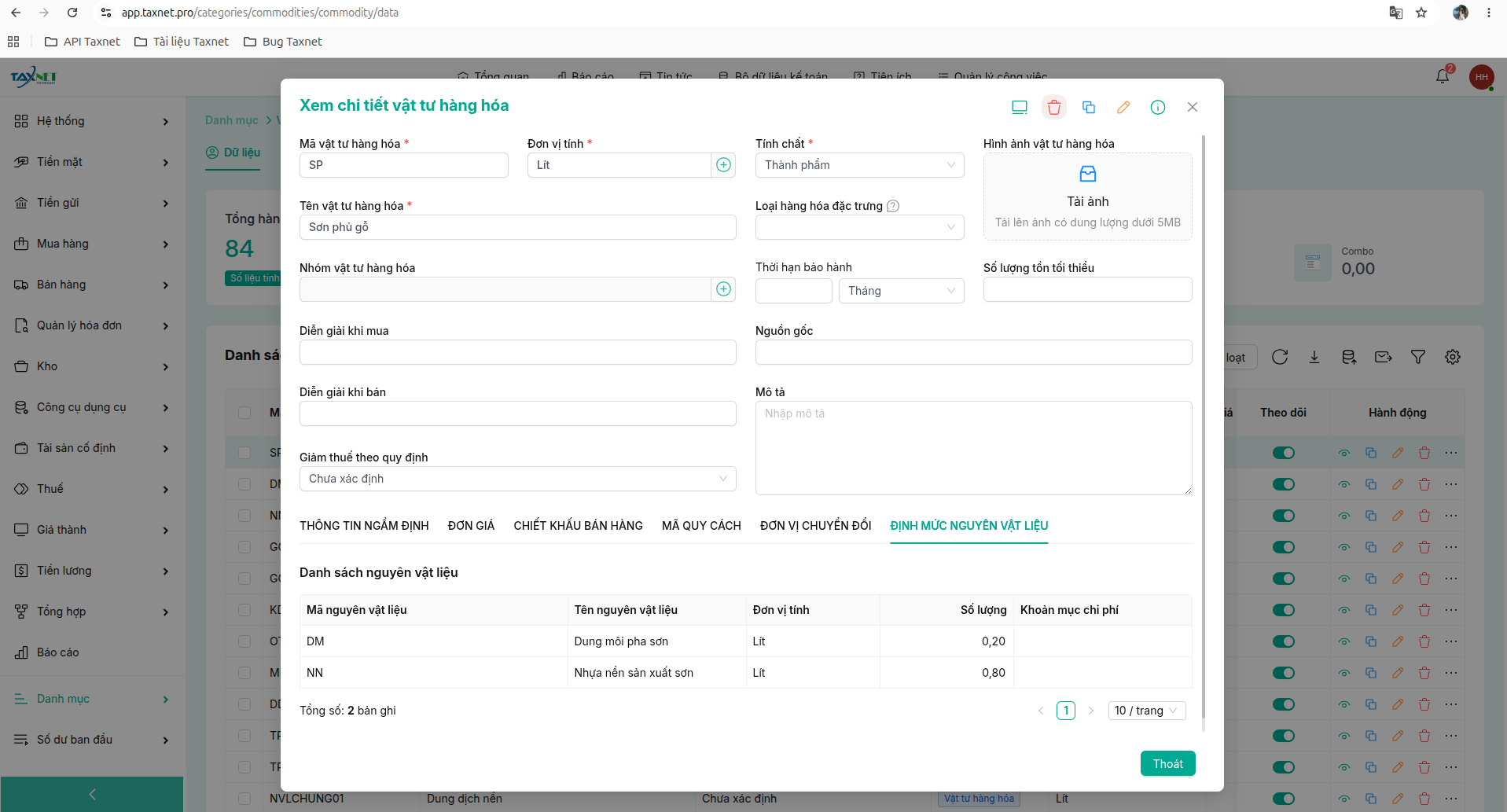Click the screen layout icon in dialog header
Screen dimensions: 1507x812
(1019, 107)
